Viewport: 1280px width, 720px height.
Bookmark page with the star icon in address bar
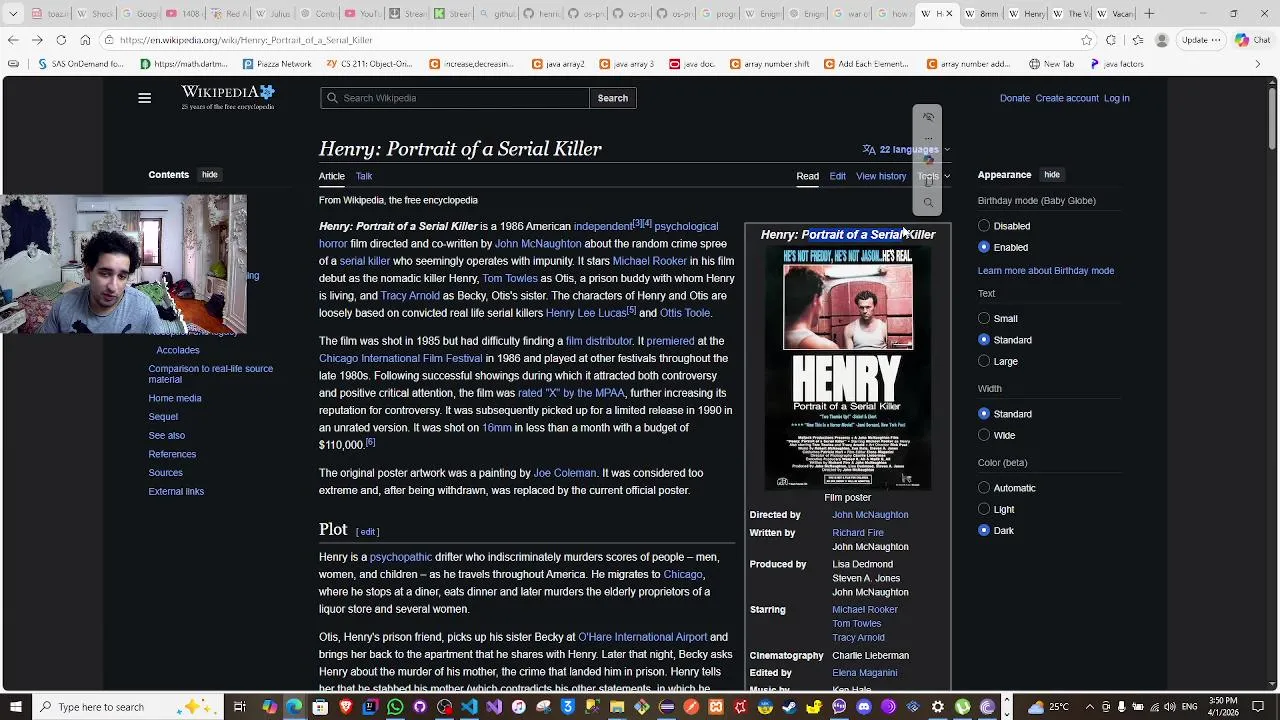click(x=1087, y=40)
